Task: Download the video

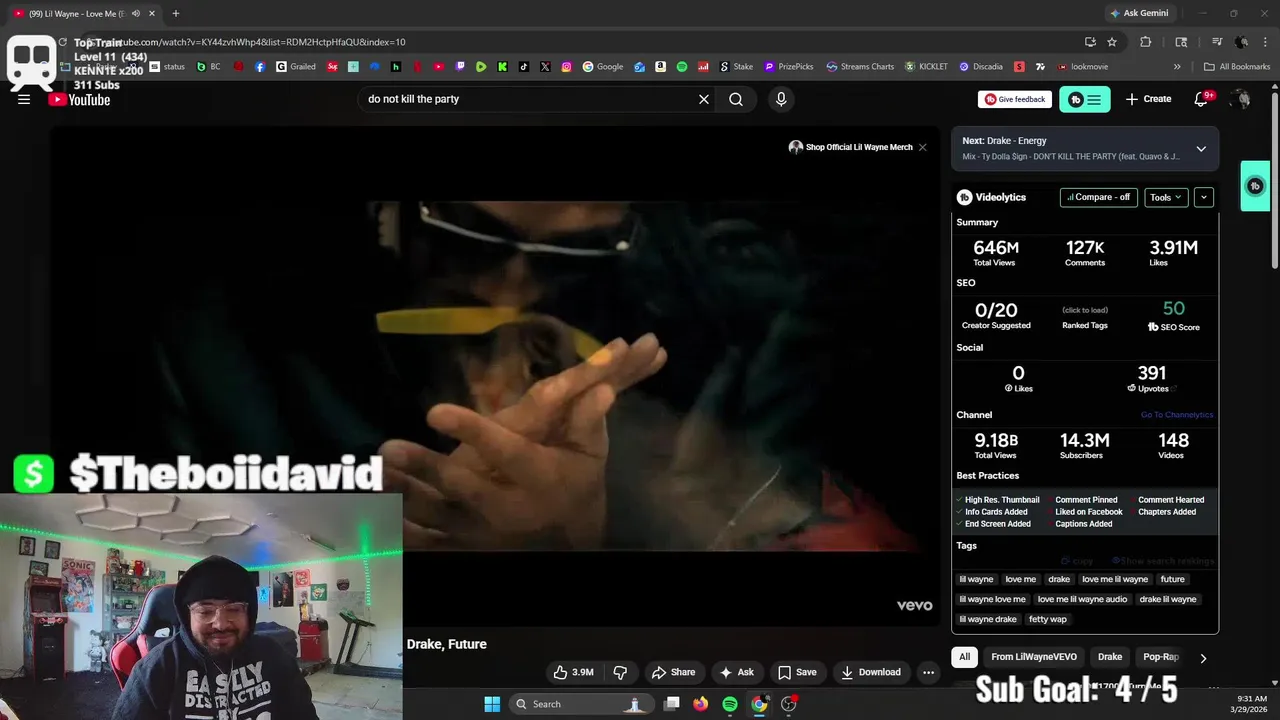Action: (871, 672)
